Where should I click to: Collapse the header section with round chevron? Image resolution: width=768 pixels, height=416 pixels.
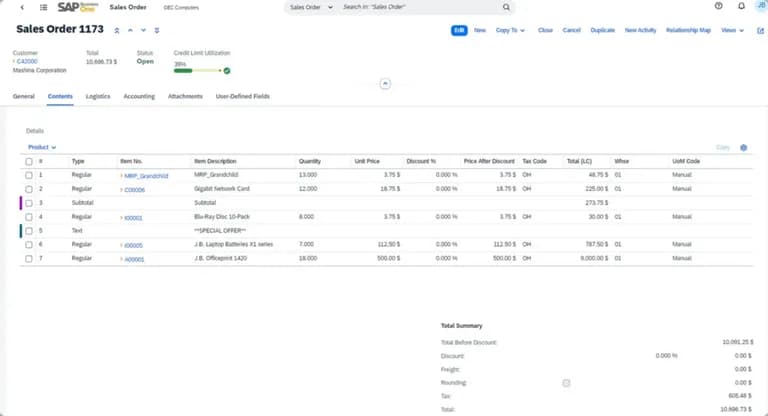point(385,84)
